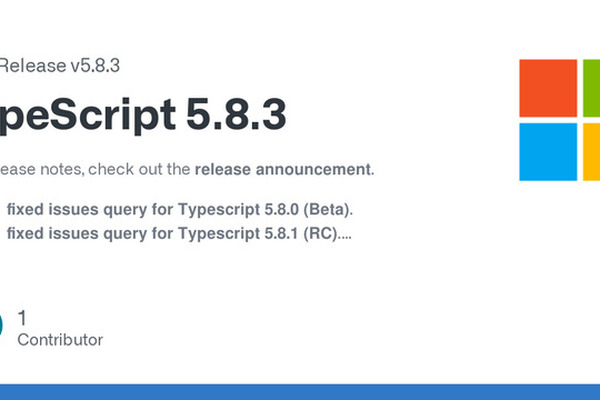Click the blue square of Microsoft logo
This screenshot has width=600, height=400.
pos(548,151)
